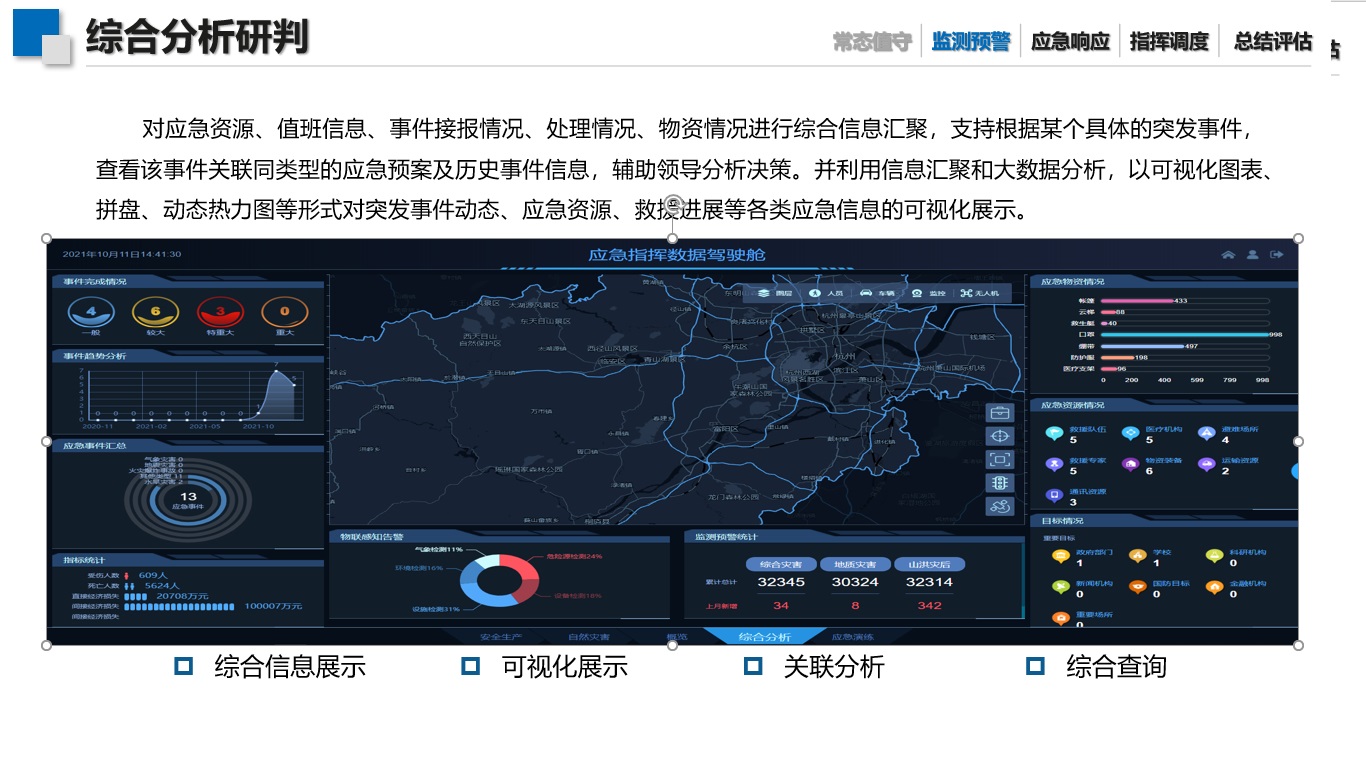
Task: Click the crosshair locate tool on map
Action: pos(1000,436)
